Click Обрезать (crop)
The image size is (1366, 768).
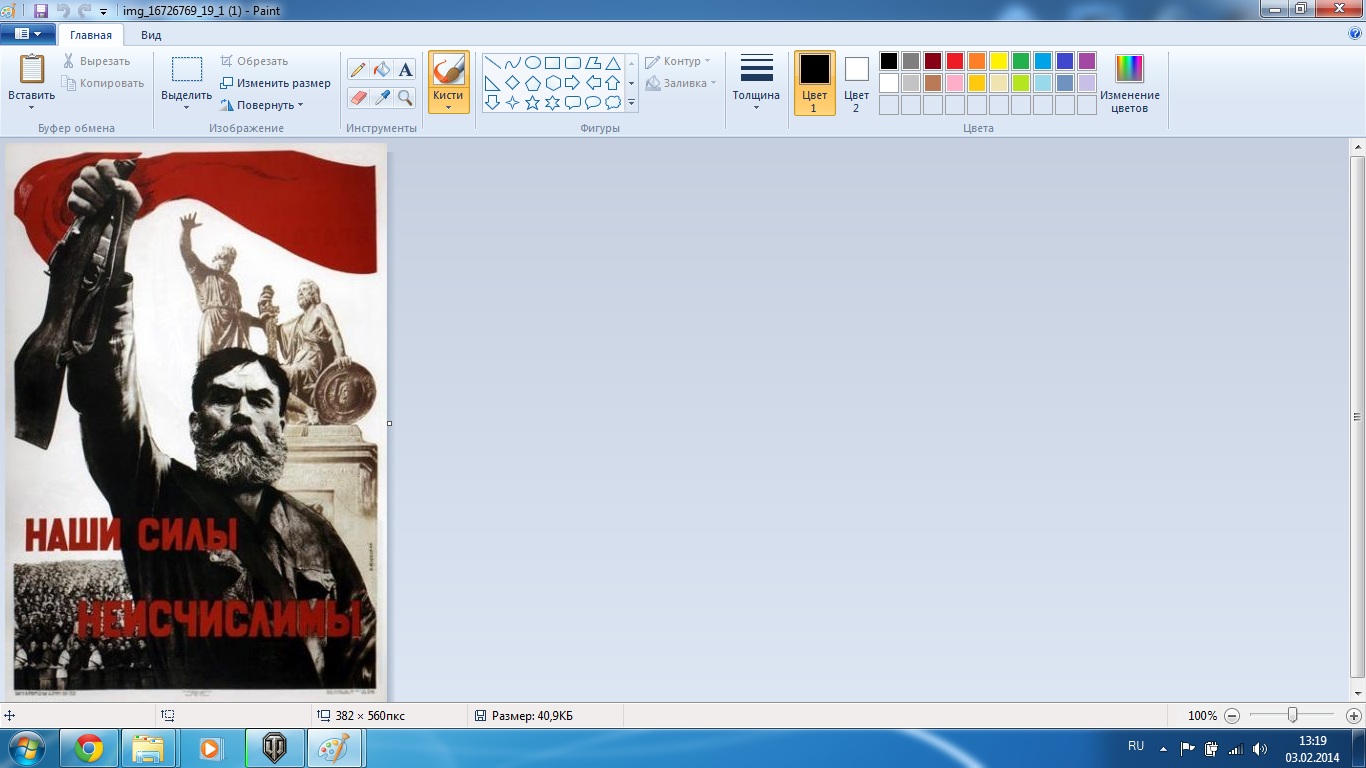[254, 61]
